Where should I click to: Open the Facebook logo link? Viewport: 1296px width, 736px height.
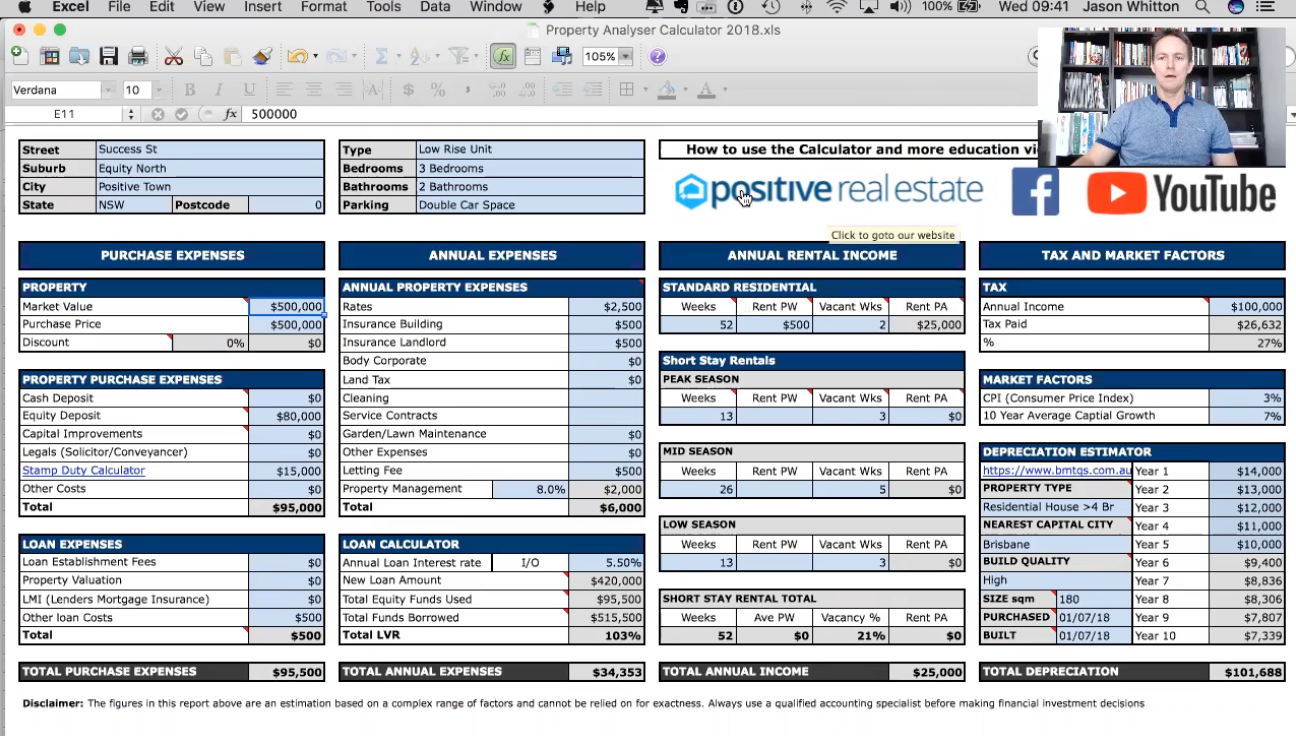(x=1035, y=191)
